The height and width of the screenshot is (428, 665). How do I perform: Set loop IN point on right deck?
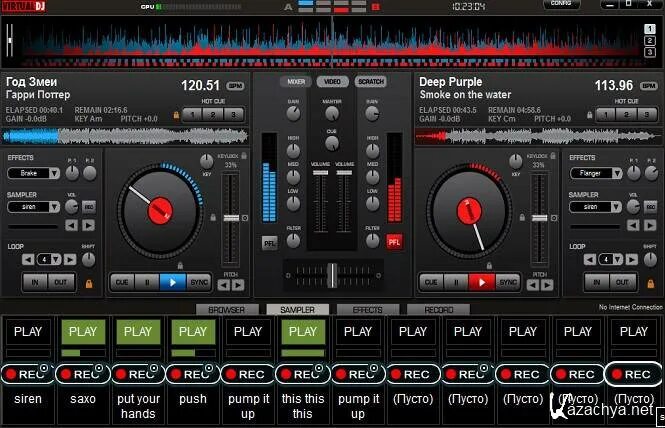coord(597,283)
